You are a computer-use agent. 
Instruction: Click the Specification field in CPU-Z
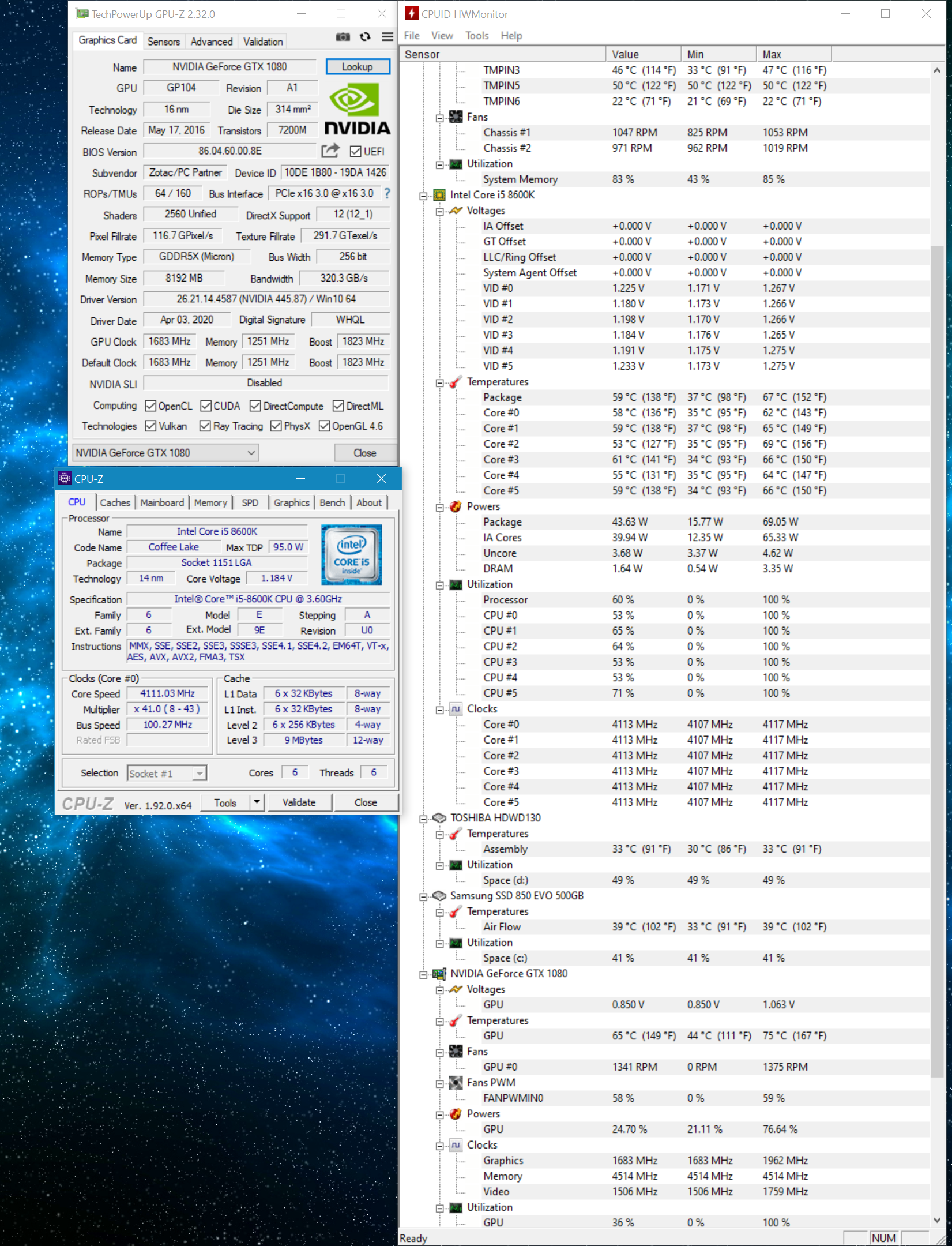pos(258,599)
